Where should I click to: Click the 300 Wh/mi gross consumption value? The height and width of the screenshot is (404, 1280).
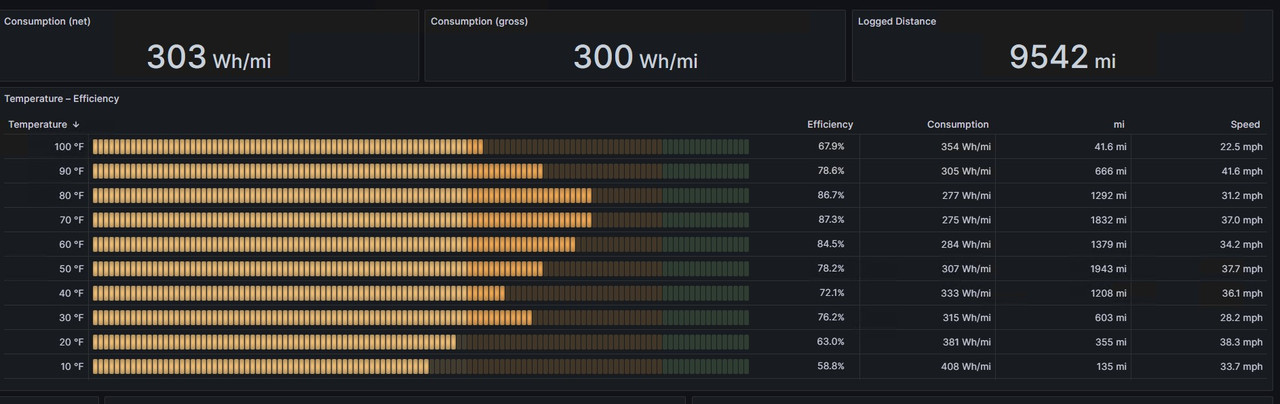(x=635, y=57)
